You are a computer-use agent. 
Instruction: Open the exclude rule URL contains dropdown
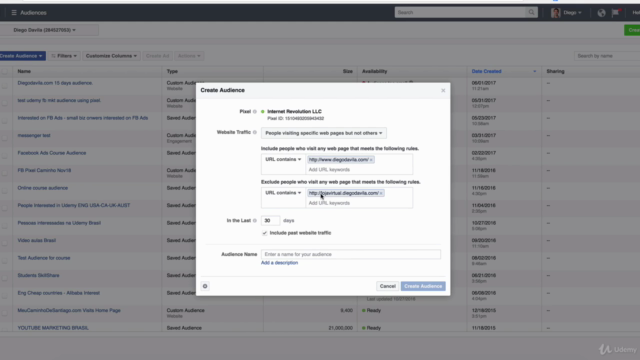tap(283, 193)
